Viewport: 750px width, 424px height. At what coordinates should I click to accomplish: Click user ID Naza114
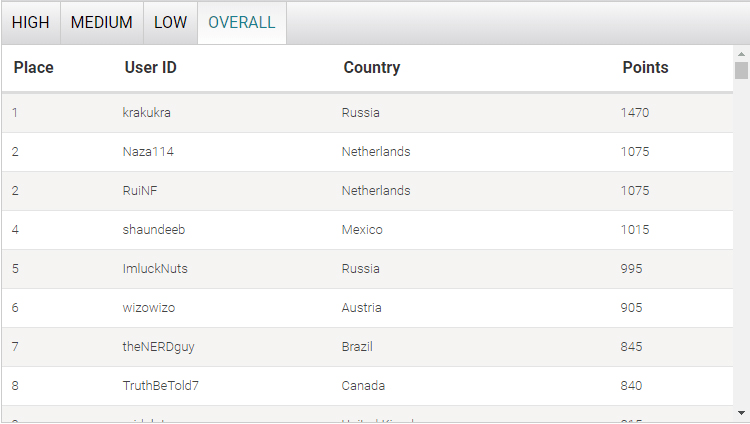tap(148, 152)
